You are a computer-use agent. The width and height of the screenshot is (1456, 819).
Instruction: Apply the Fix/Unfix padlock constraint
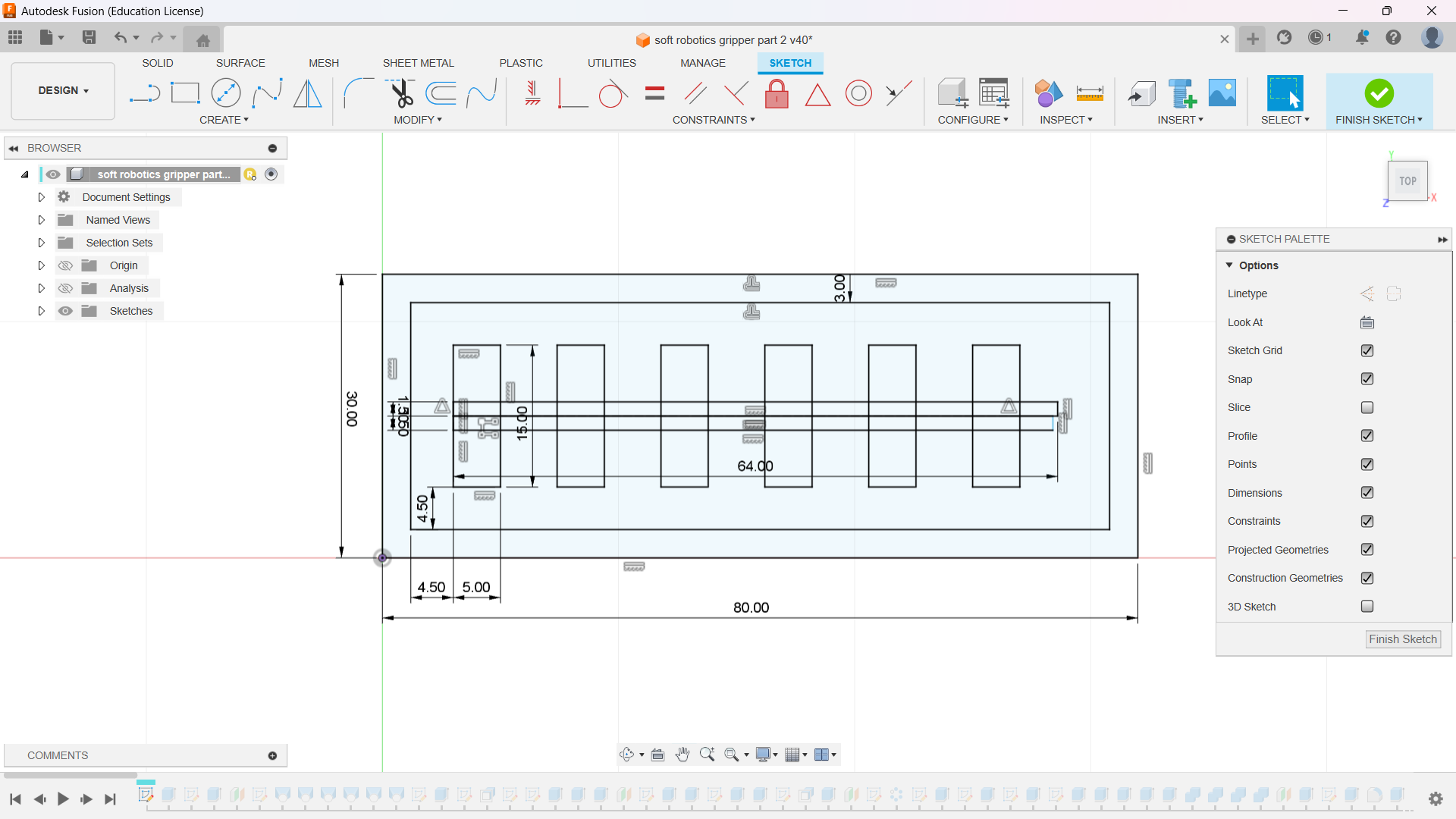point(777,94)
